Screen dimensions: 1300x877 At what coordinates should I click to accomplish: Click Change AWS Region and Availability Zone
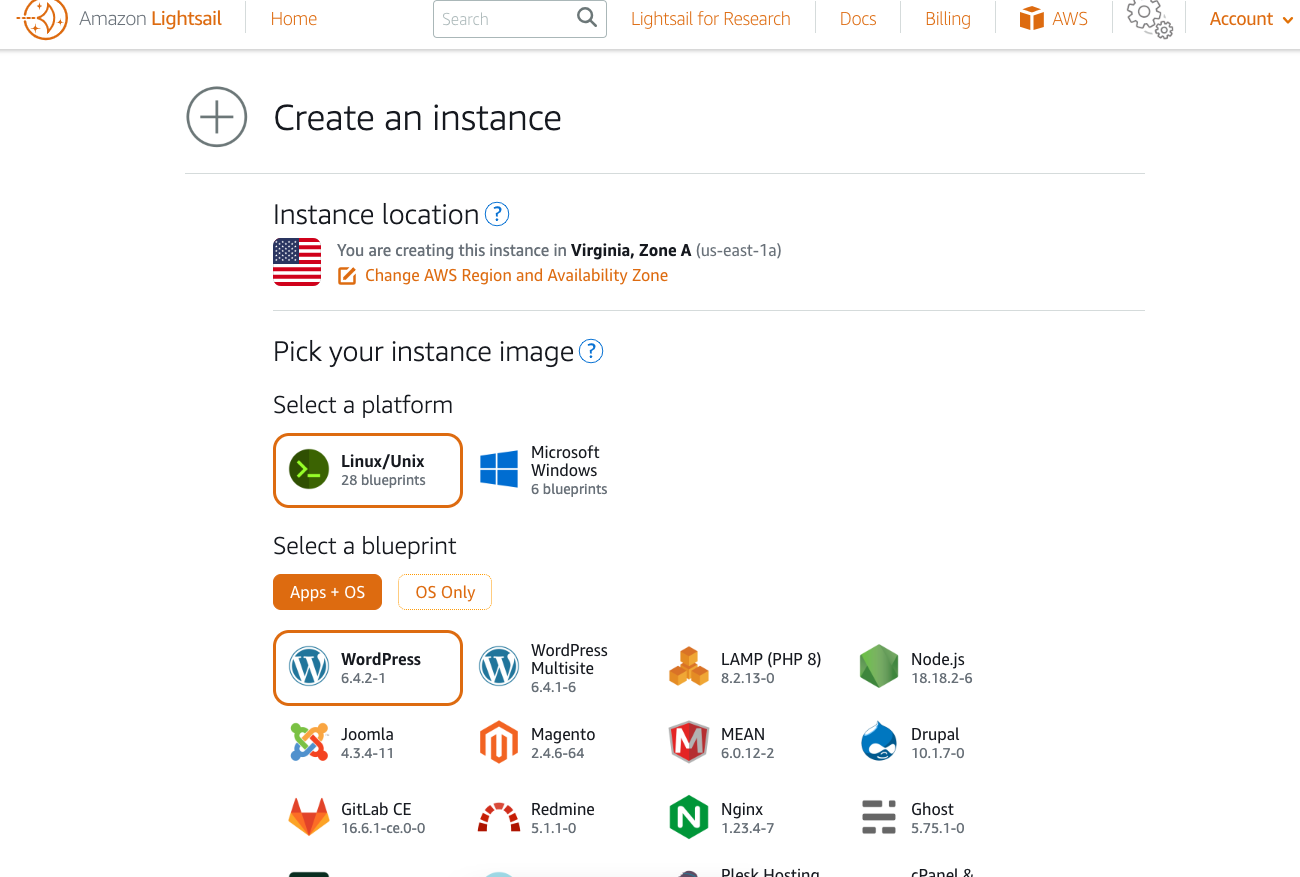click(516, 276)
